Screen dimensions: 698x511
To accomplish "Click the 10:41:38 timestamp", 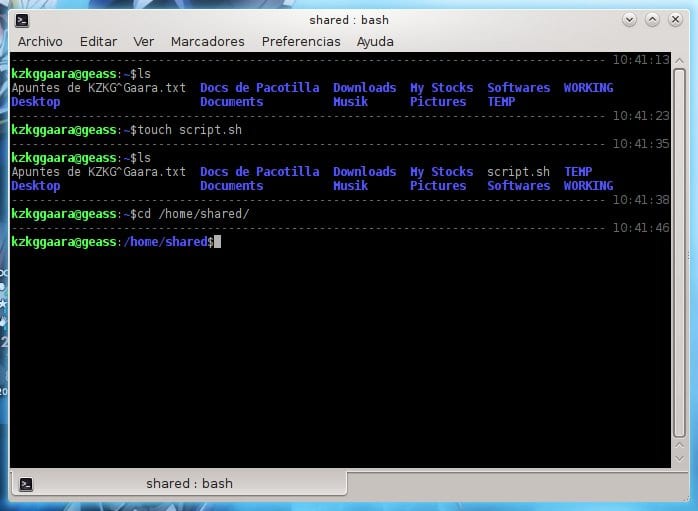I will click(641, 200).
